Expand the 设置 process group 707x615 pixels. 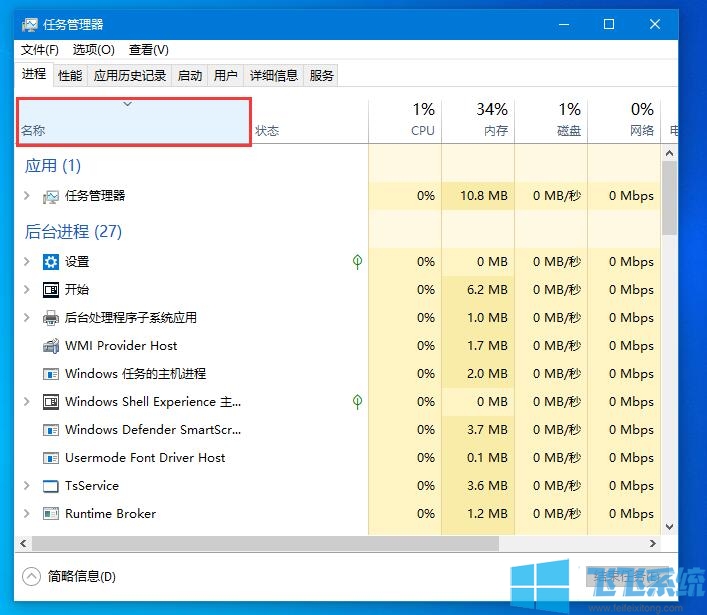coord(27,262)
